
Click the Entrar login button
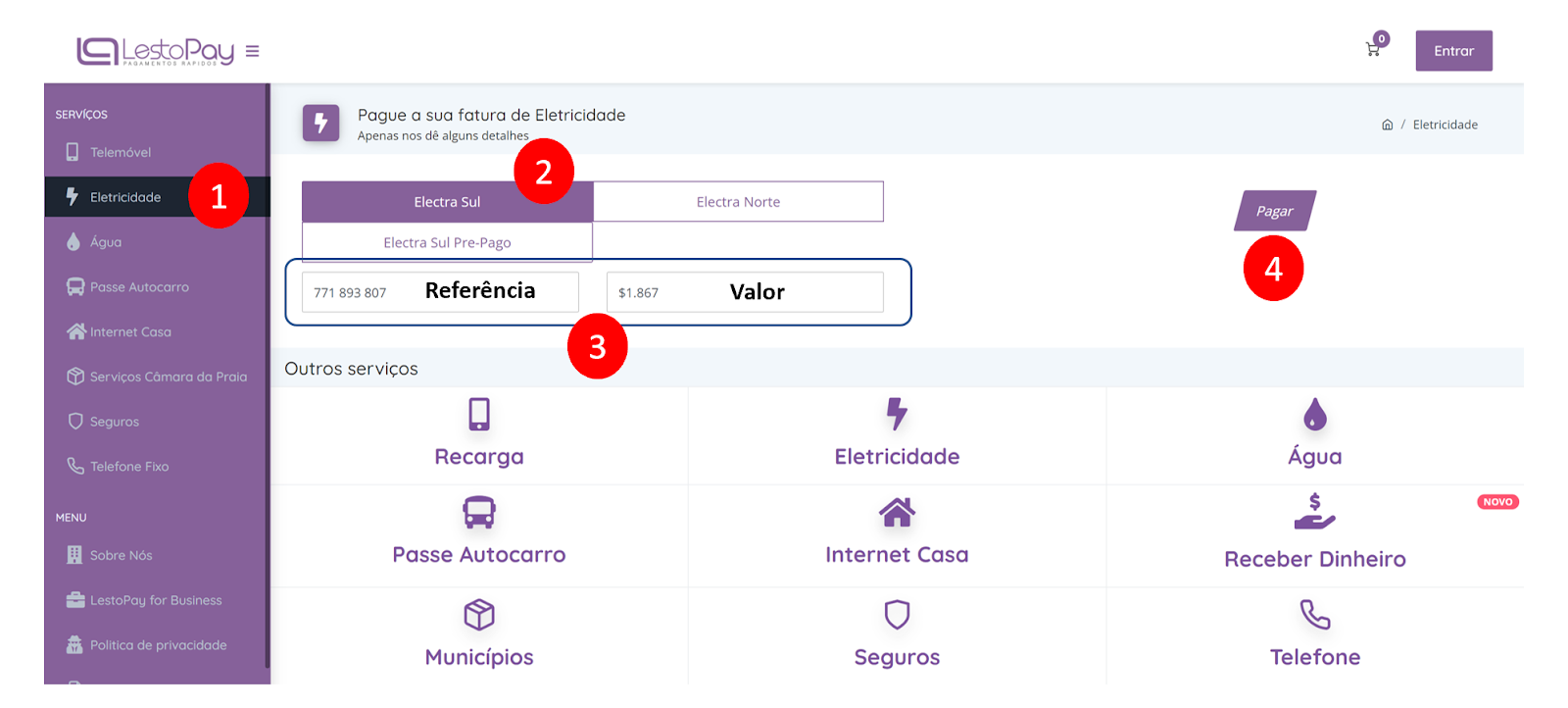(1453, 51)
